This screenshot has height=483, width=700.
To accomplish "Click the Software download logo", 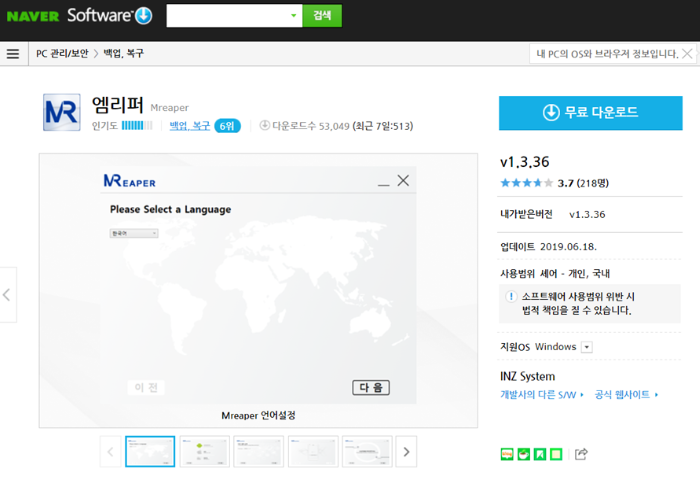I will (x=110, y=16).
